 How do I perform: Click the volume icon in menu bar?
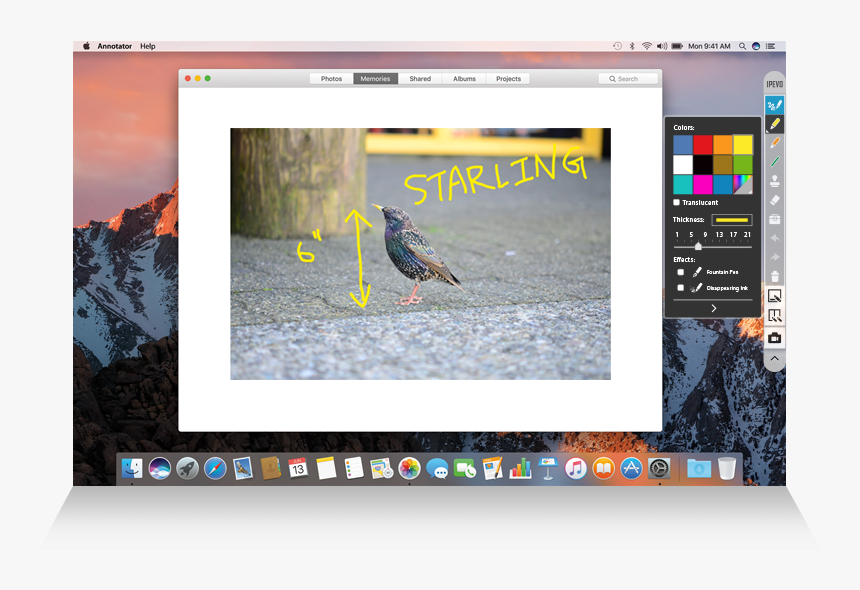click(662, 47)
